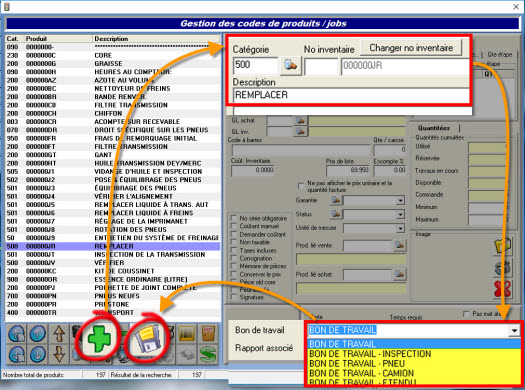This screenshot has height=390, width=525.
Task: Click the green dollar sign icon
Action: [208, 355]
